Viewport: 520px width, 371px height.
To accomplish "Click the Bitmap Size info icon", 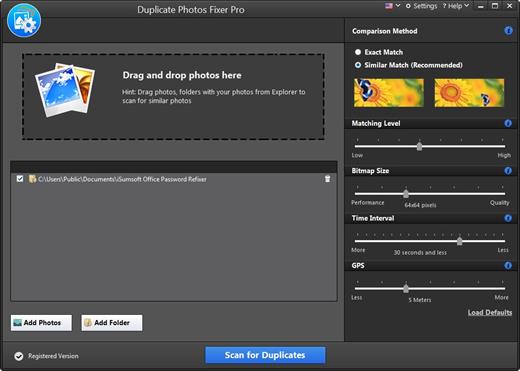I will click(x=508, y=171).
